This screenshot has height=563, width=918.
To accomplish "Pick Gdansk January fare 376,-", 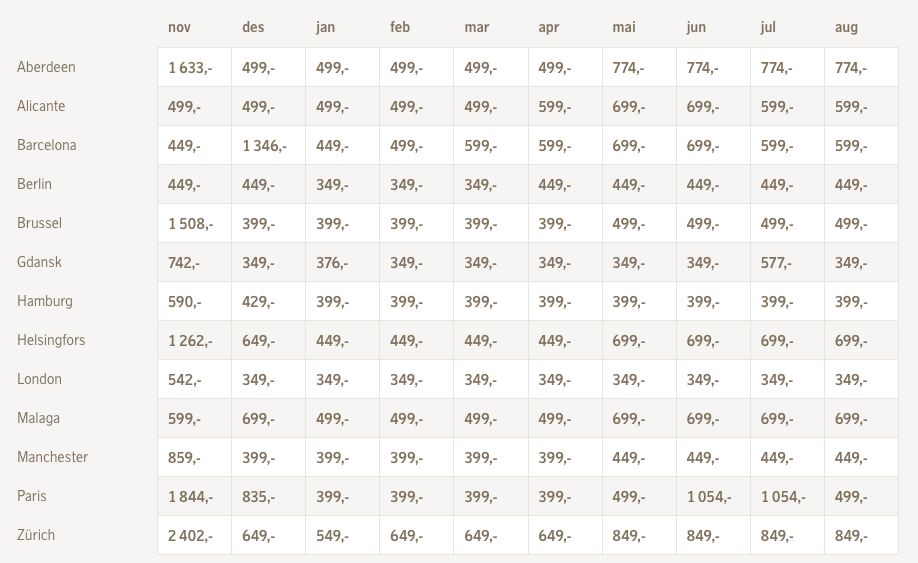I will click(x=332, y=263).
